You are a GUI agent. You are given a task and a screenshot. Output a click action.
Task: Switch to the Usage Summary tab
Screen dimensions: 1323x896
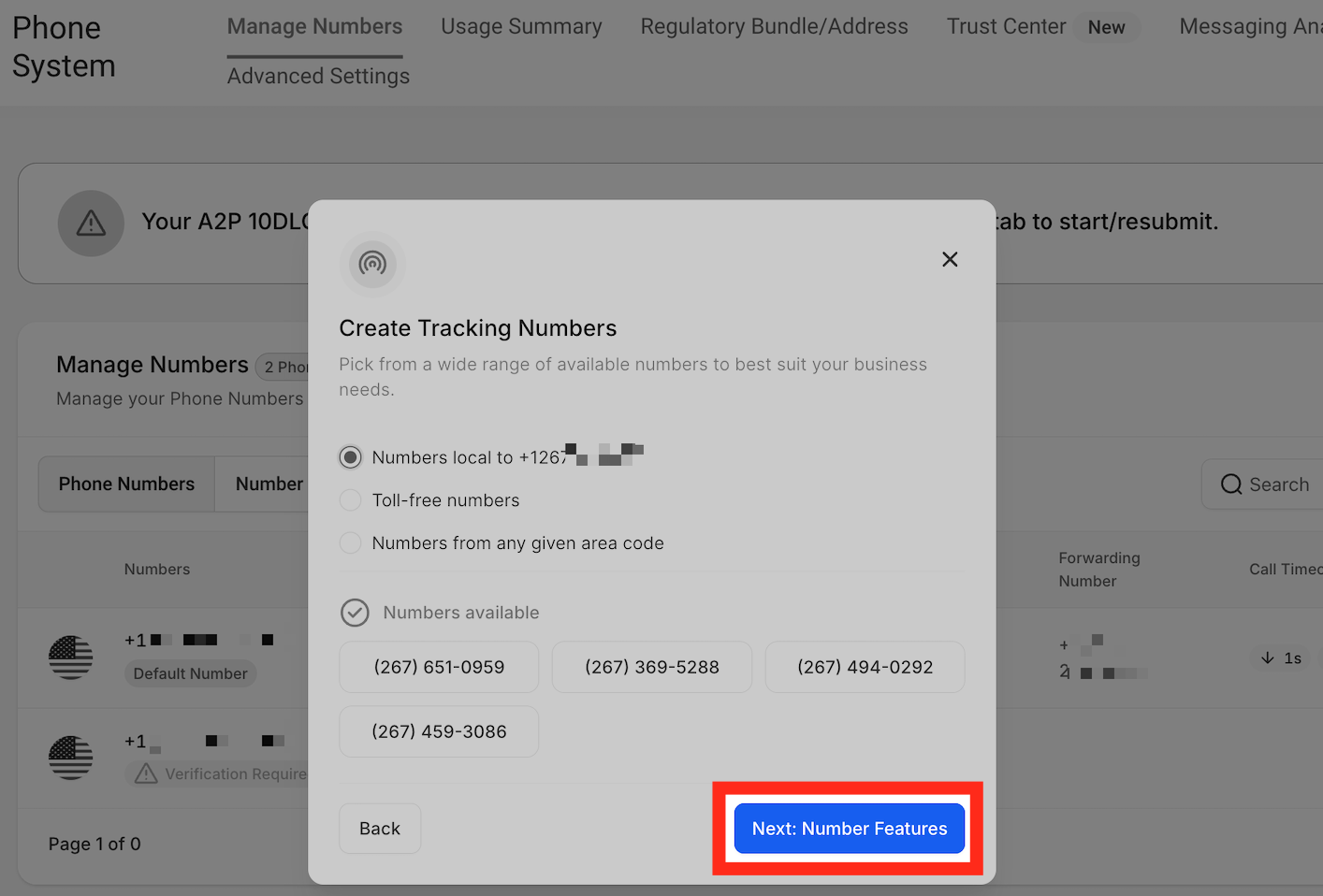521,26
